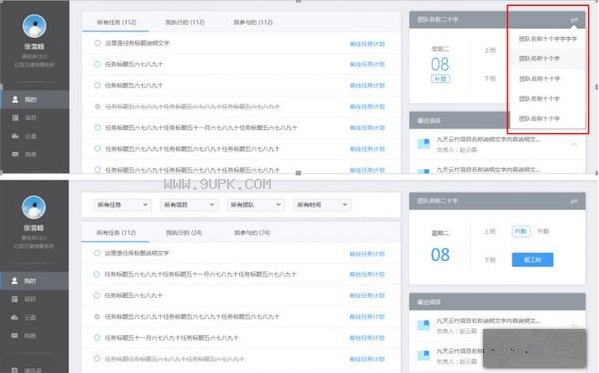
Task: Check off 这里是任务标题说明文字 task in upper mockup
Action: [x=97, y=43]
